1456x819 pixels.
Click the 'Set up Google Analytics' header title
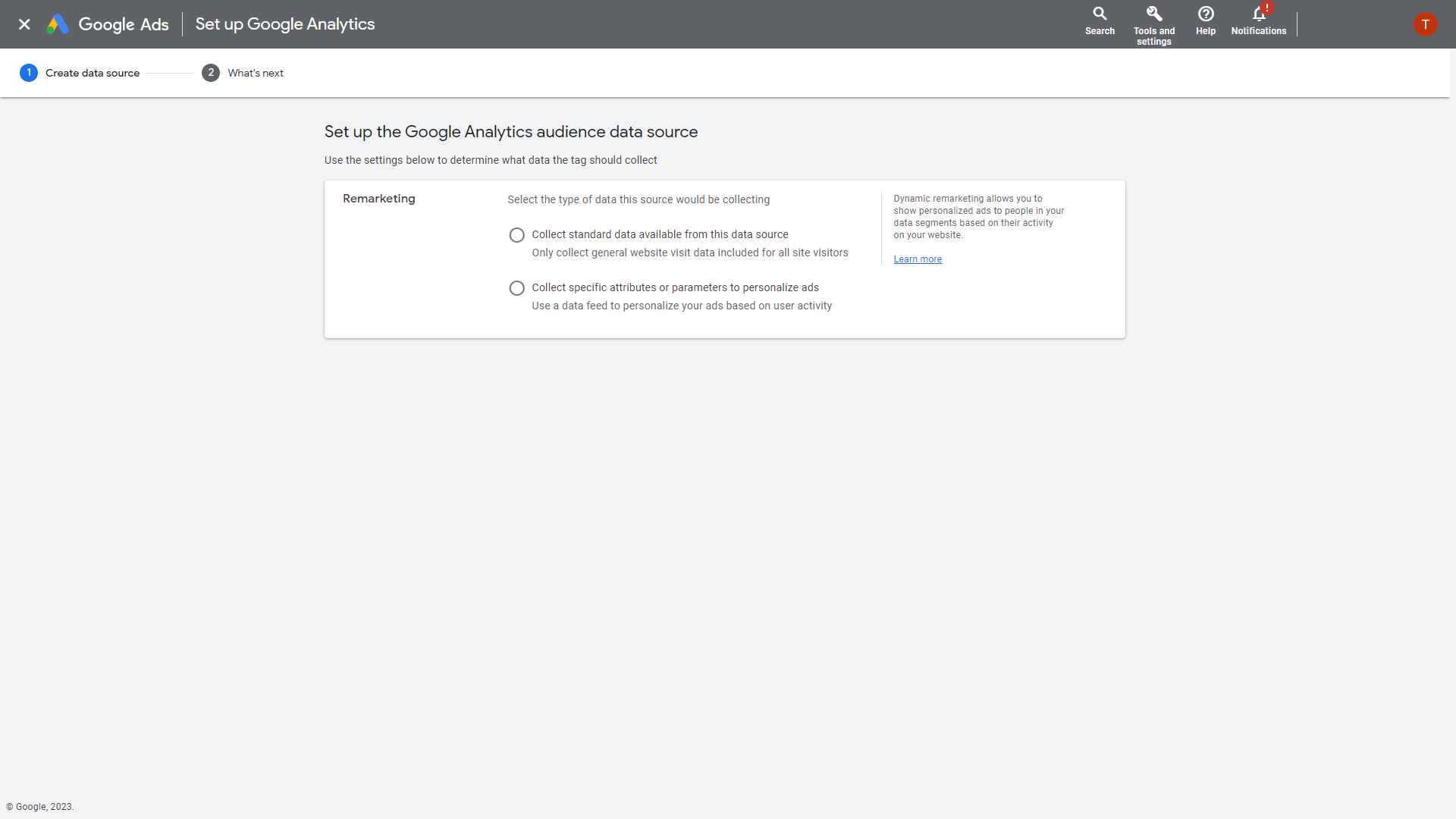pyautogui.click(x=285, y=24)
